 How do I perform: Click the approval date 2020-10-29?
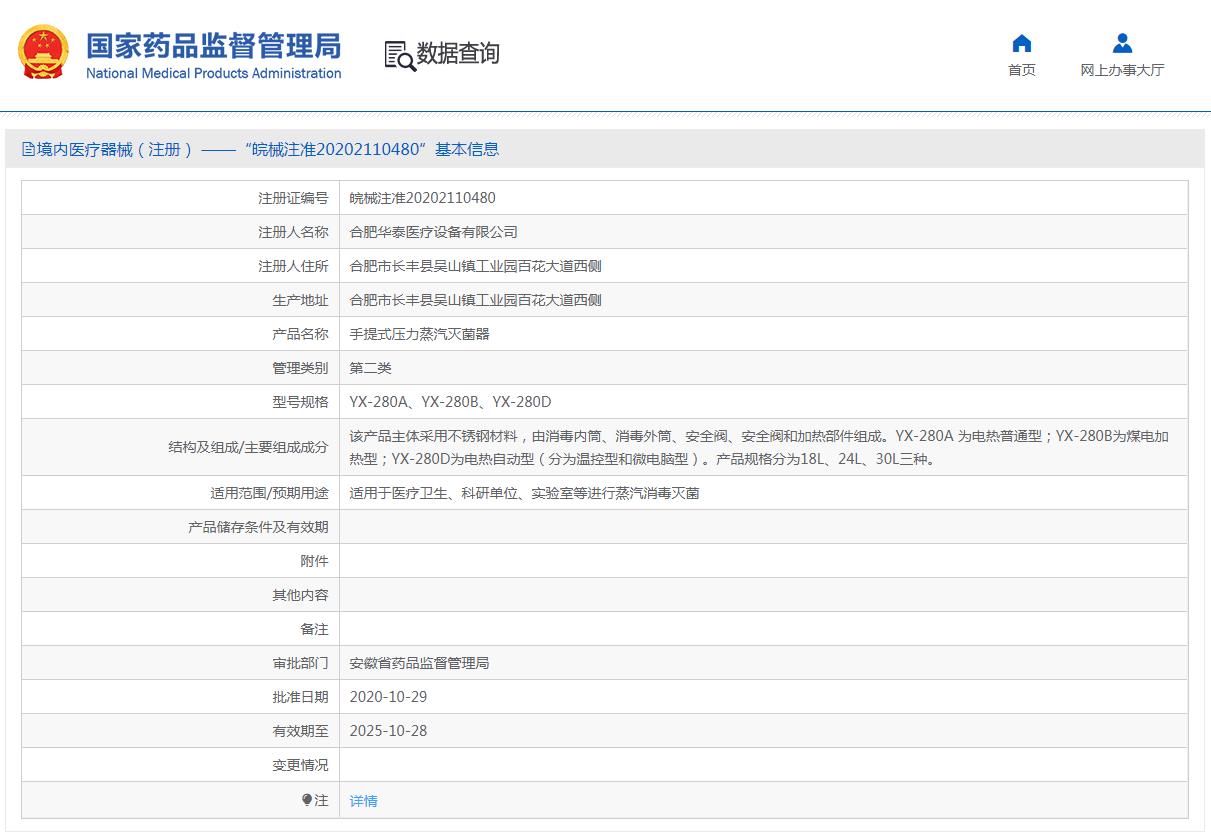tap(388, 697)
